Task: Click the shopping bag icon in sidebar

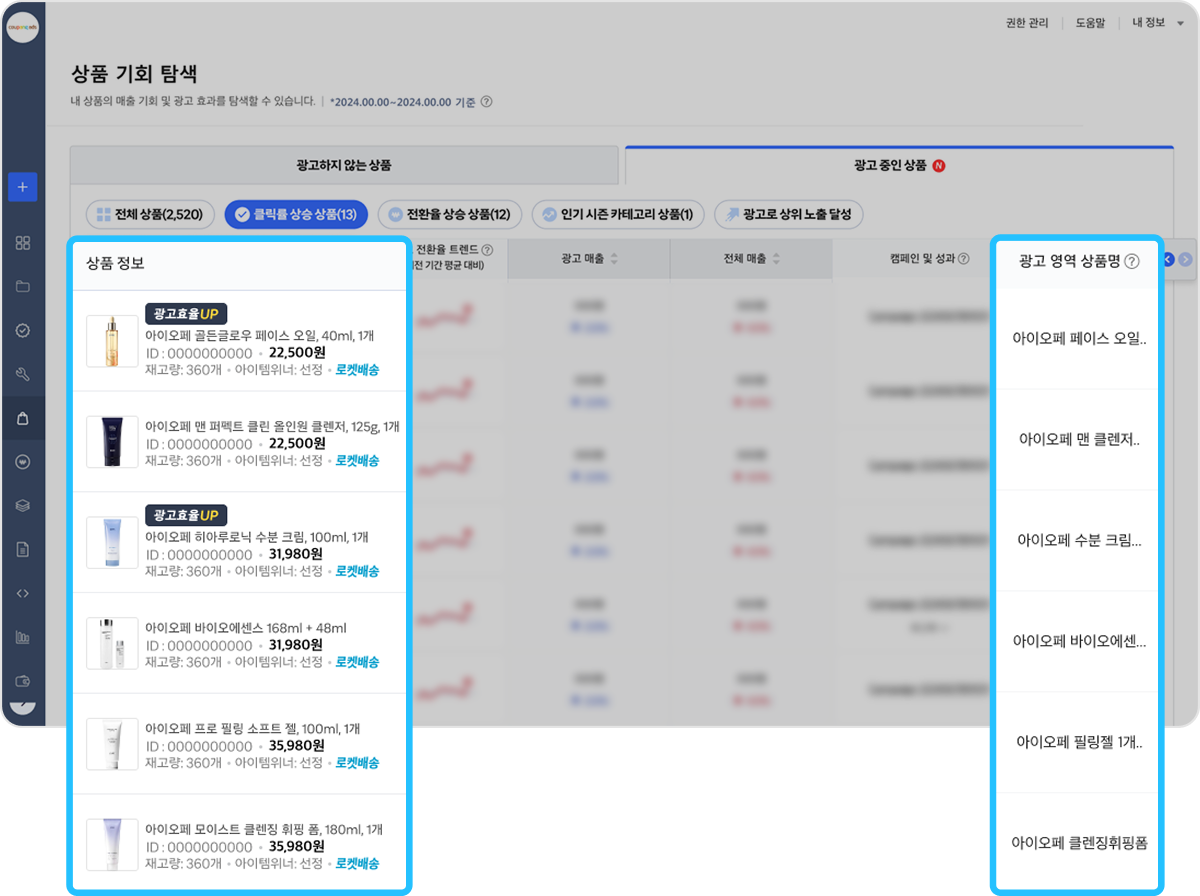Action: [23, 419]
